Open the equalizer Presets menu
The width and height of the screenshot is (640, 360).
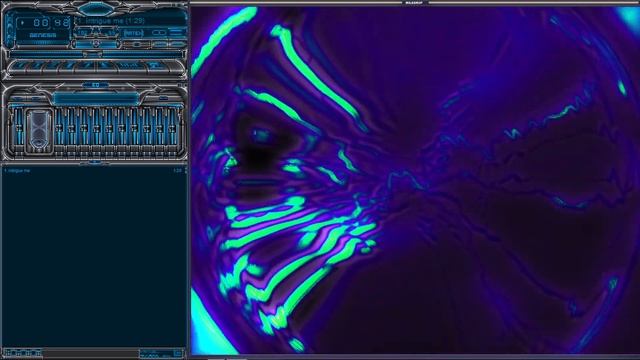164,98
